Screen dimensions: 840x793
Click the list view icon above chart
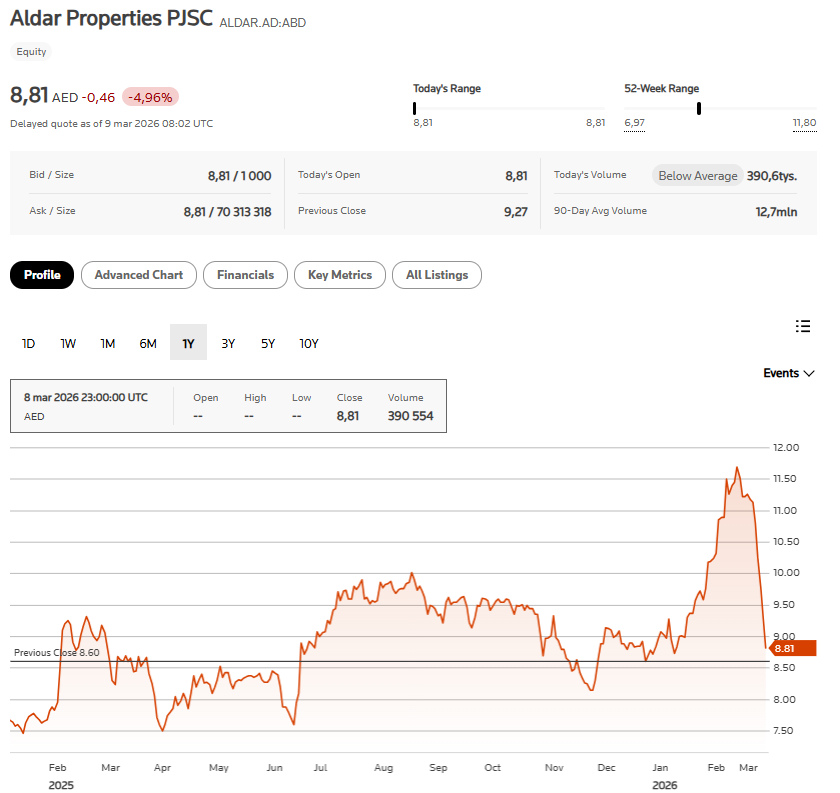coord(802,325)
